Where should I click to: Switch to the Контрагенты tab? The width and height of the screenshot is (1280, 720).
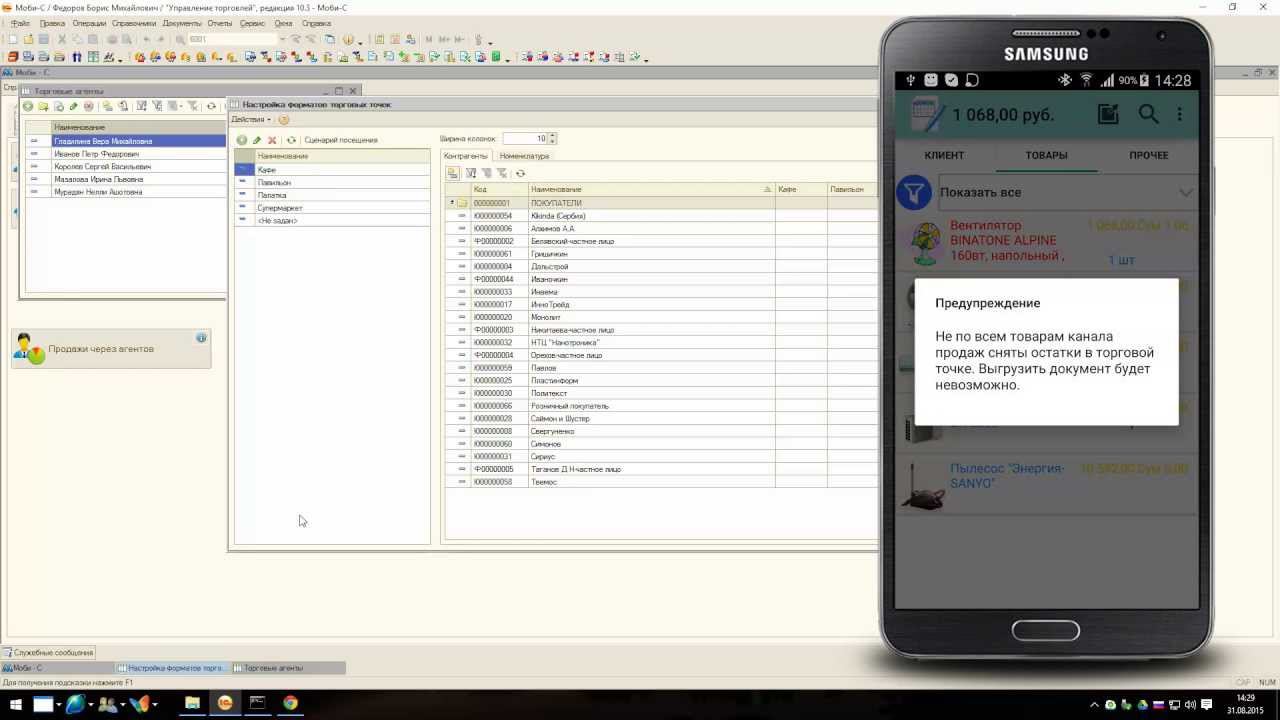(x=466, y=156)
